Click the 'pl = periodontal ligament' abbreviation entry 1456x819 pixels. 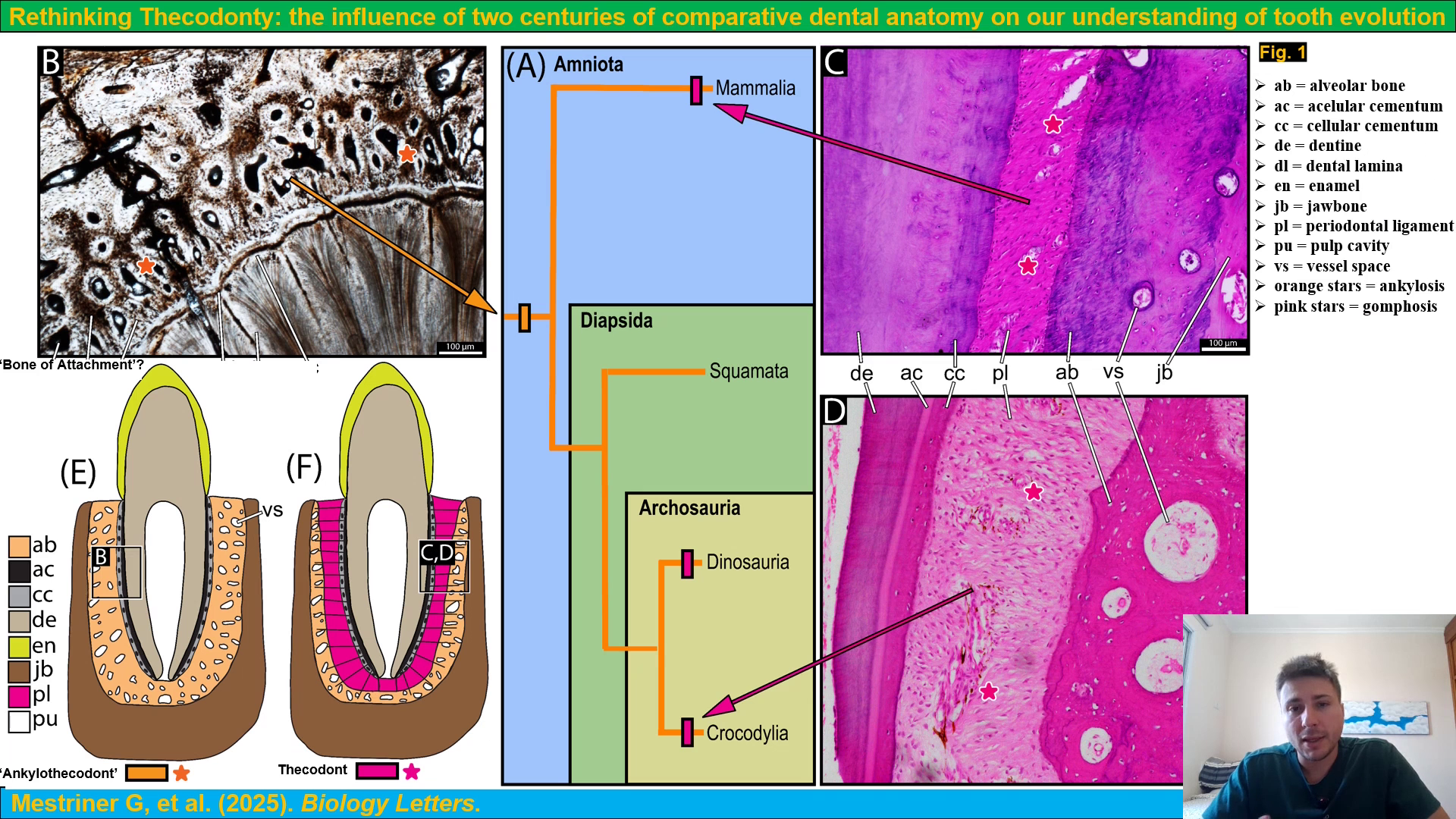click(x=1364, y=226)
